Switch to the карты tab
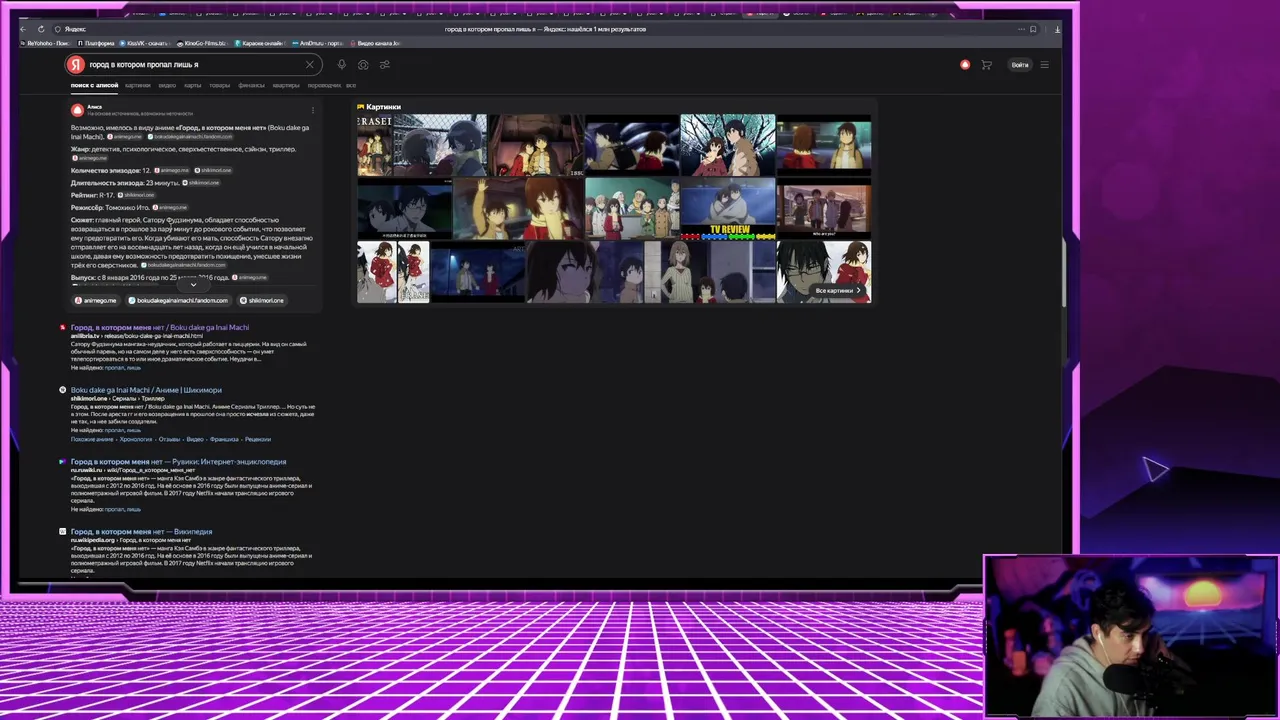This screenshot has height=720, width=1280. (193, 85)
